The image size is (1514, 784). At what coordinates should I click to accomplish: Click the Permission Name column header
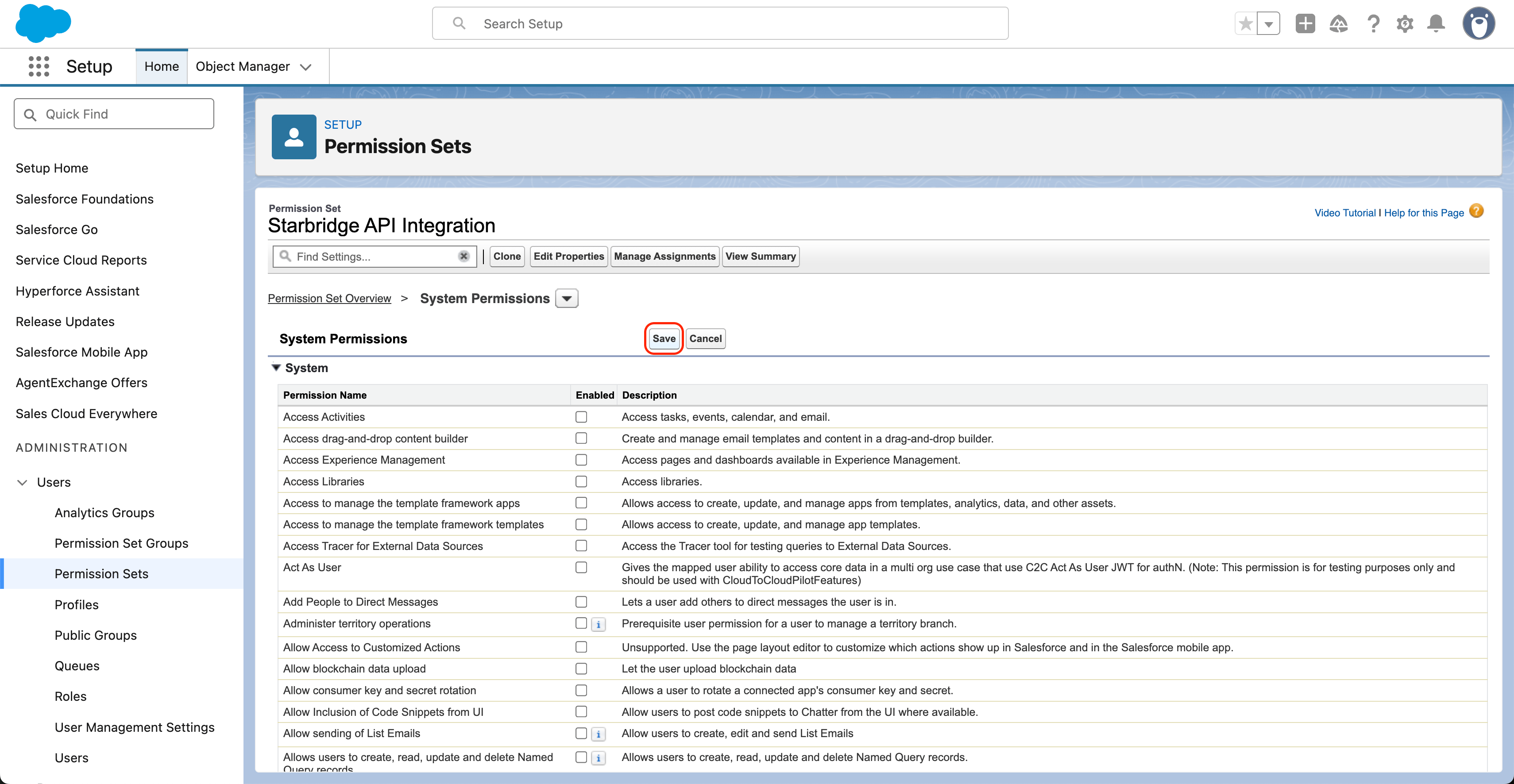[x=325, y=395]
